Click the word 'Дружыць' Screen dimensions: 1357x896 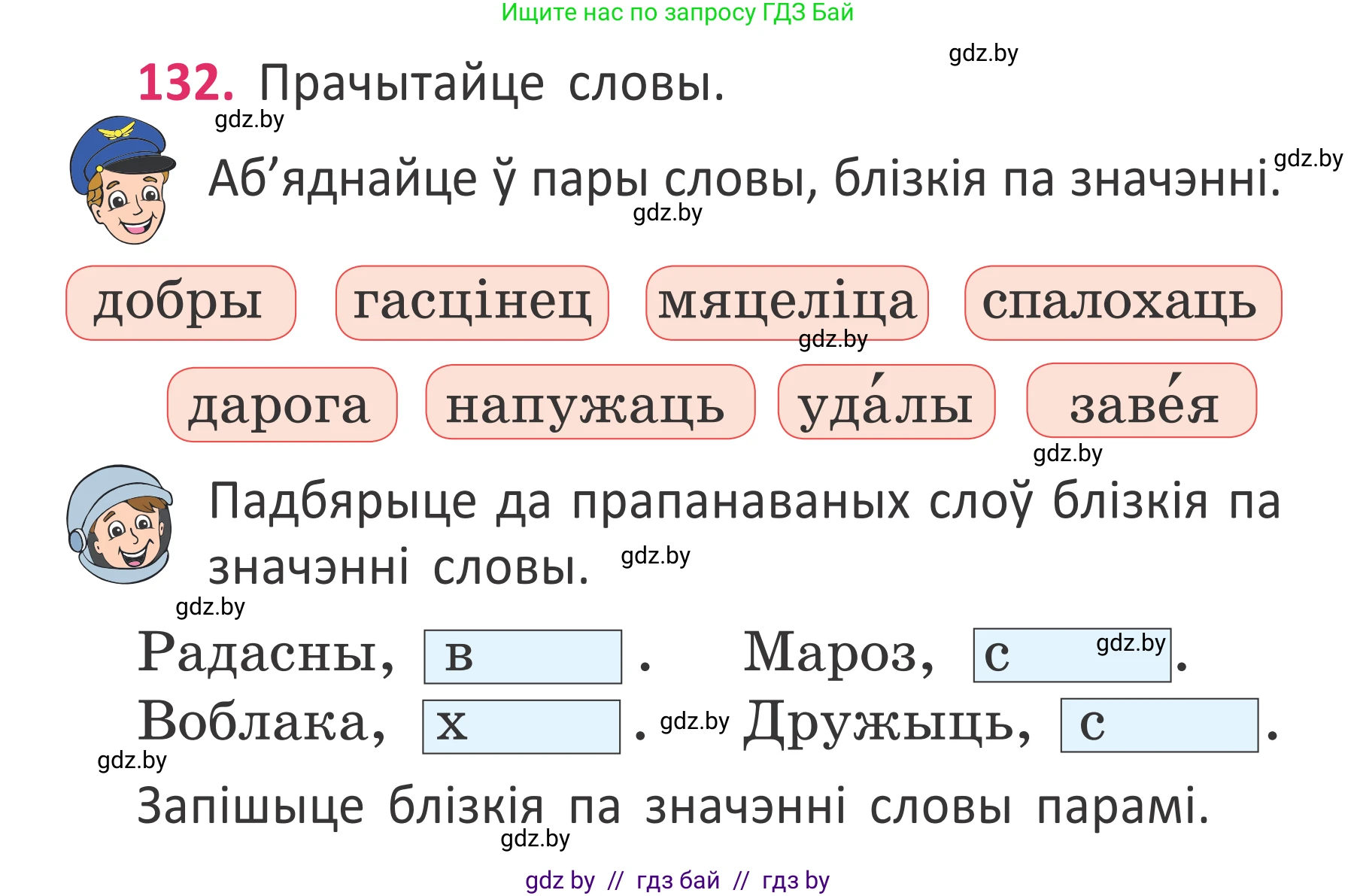[x=888, y=723]
